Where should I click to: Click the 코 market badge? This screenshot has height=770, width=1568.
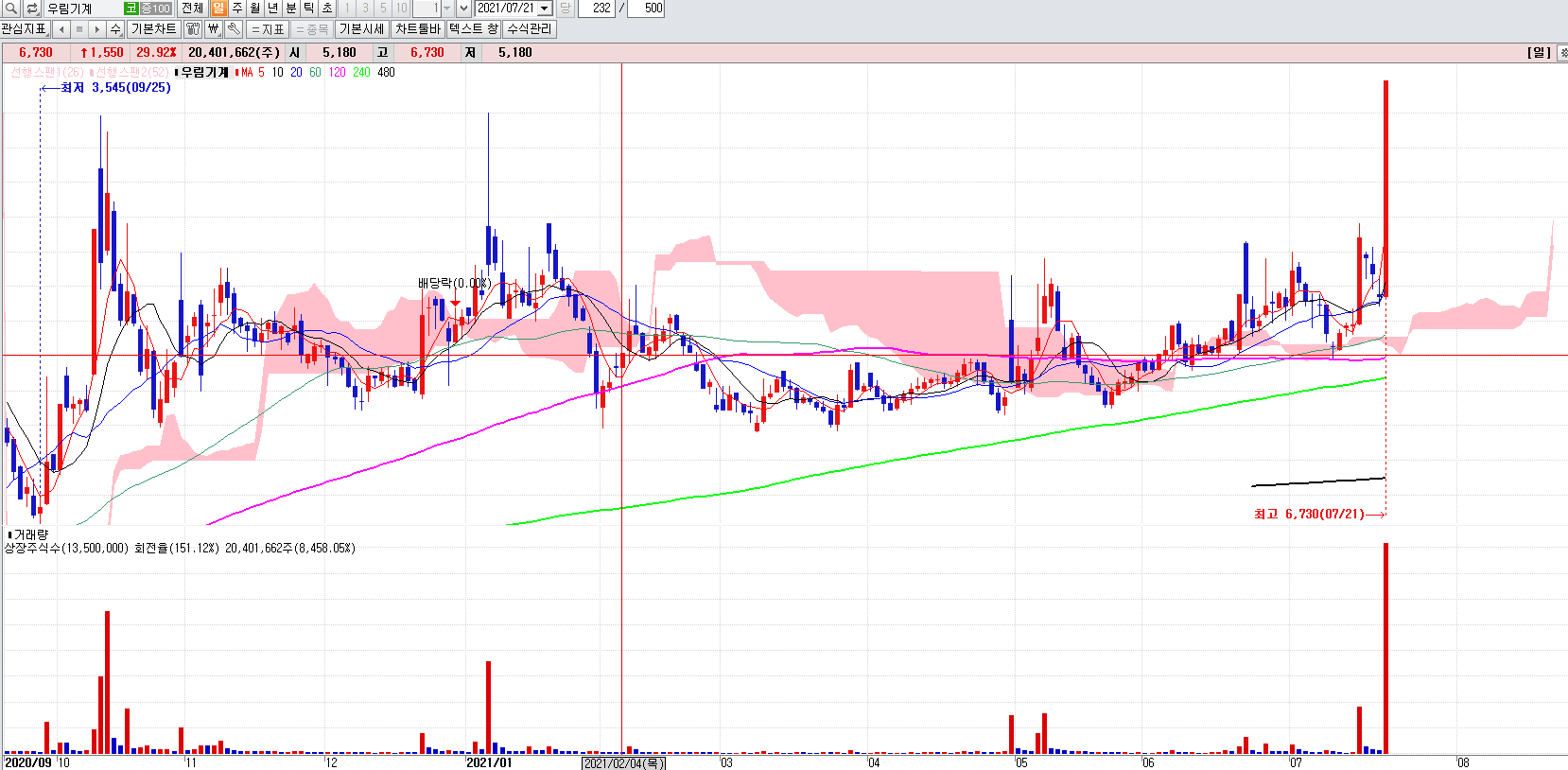pyautogui.click(x=131, y=9)
